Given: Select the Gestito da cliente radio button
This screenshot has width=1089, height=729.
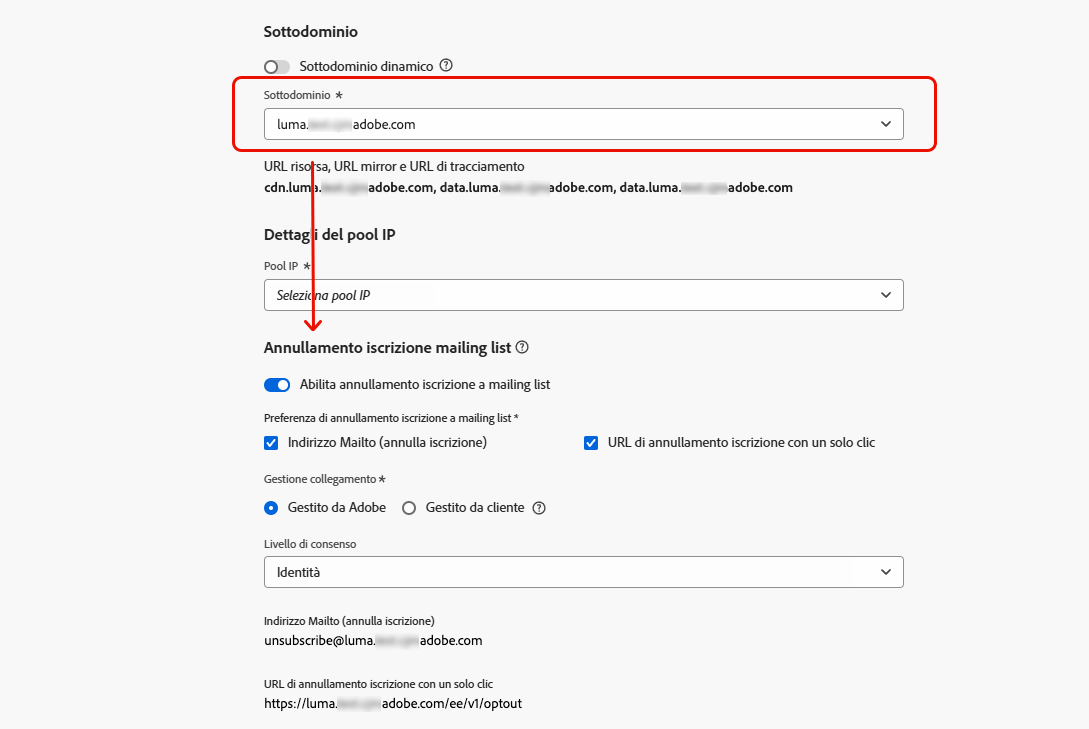Looking at the screenshot, I should click(408, 508).
